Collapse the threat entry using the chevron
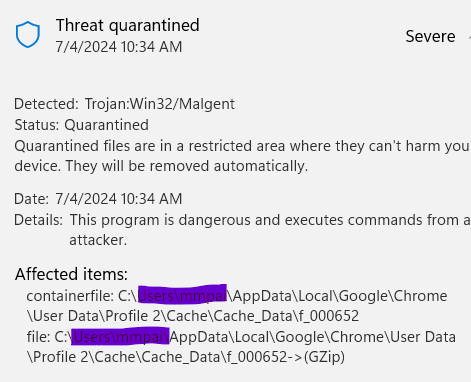 click(x=469, y=37)
